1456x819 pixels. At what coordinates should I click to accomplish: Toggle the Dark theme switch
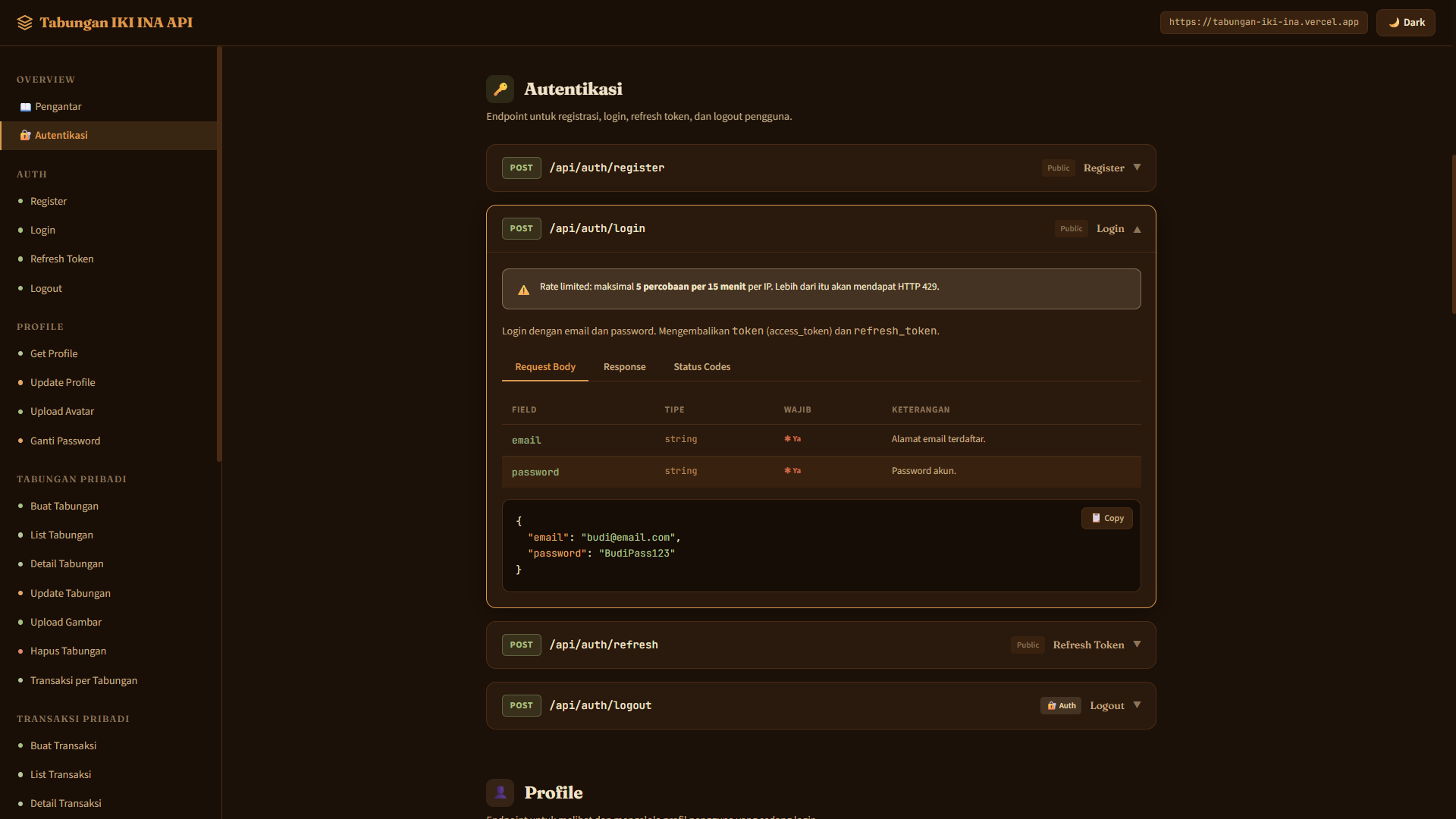[1406, 23]
